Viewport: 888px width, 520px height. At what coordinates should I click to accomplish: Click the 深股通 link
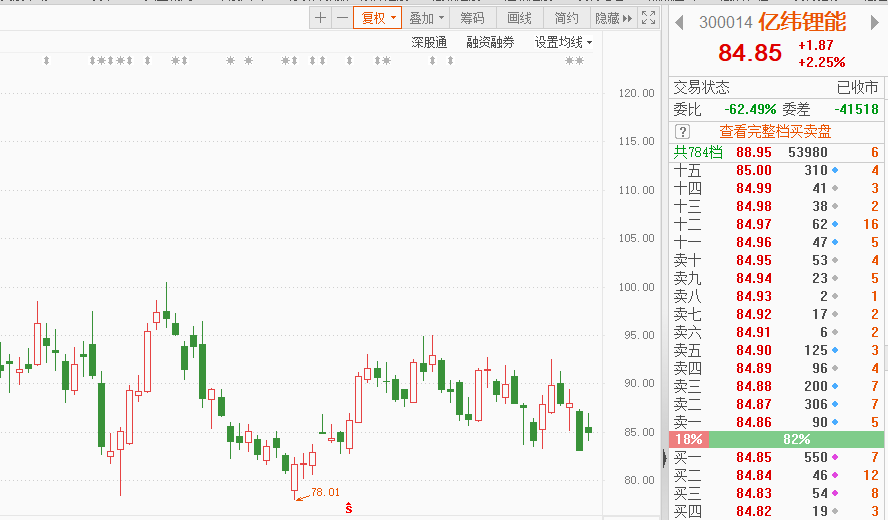click(x=429, y=42)
